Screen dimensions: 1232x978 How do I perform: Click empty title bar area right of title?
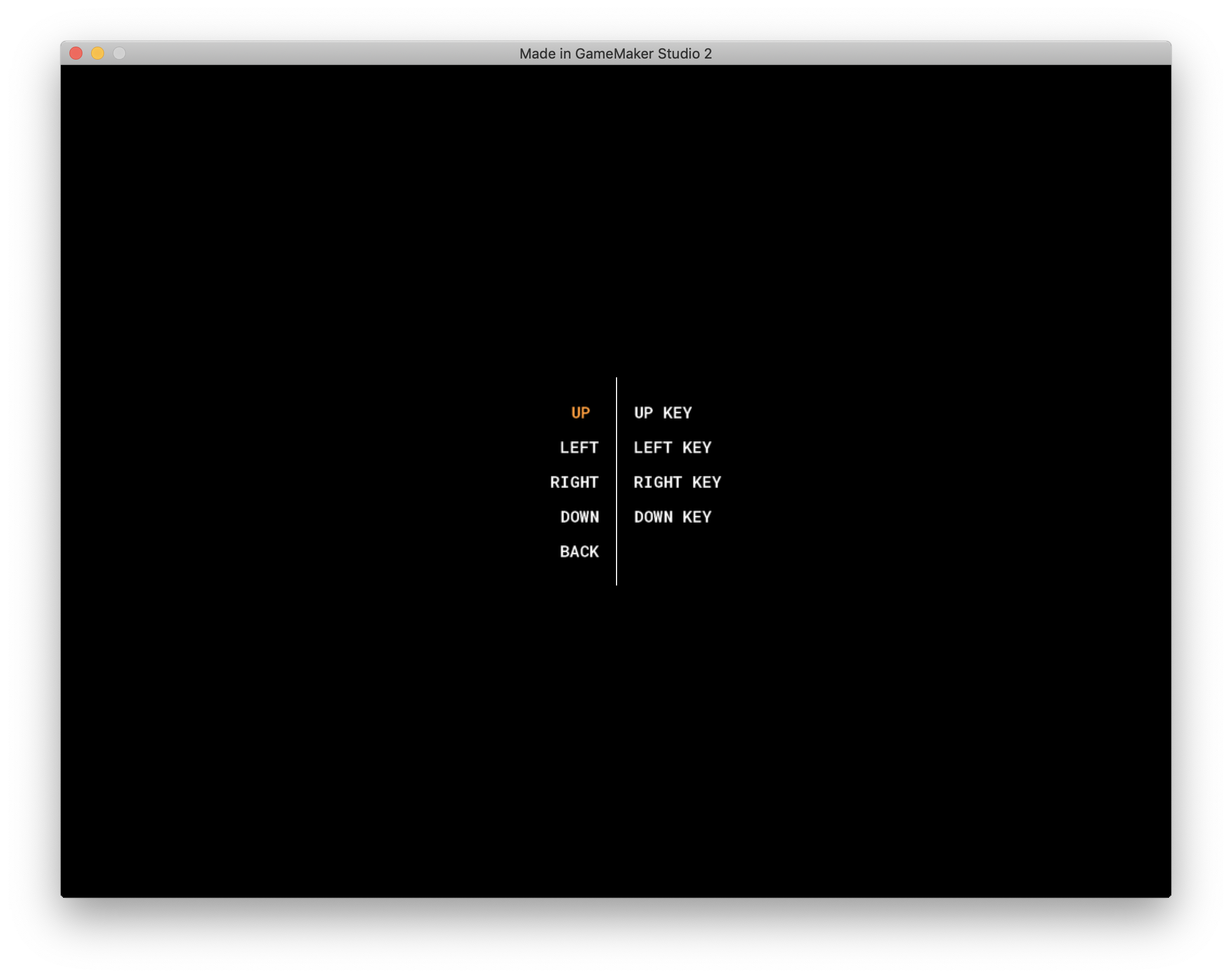click(x=943, y=53)
